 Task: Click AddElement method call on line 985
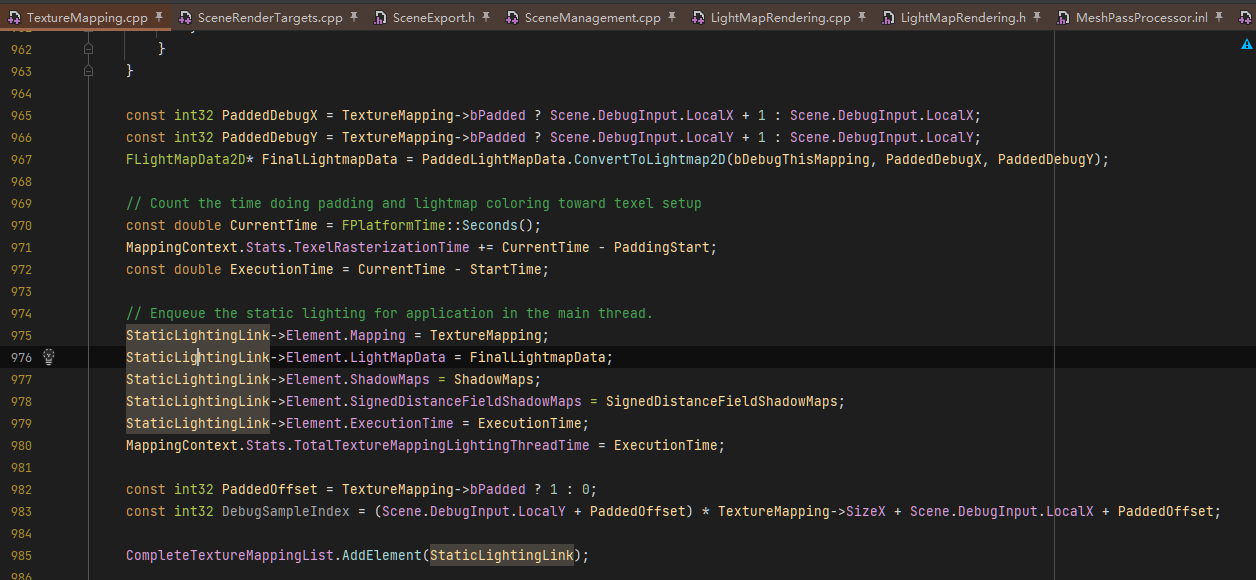[382, 555]
